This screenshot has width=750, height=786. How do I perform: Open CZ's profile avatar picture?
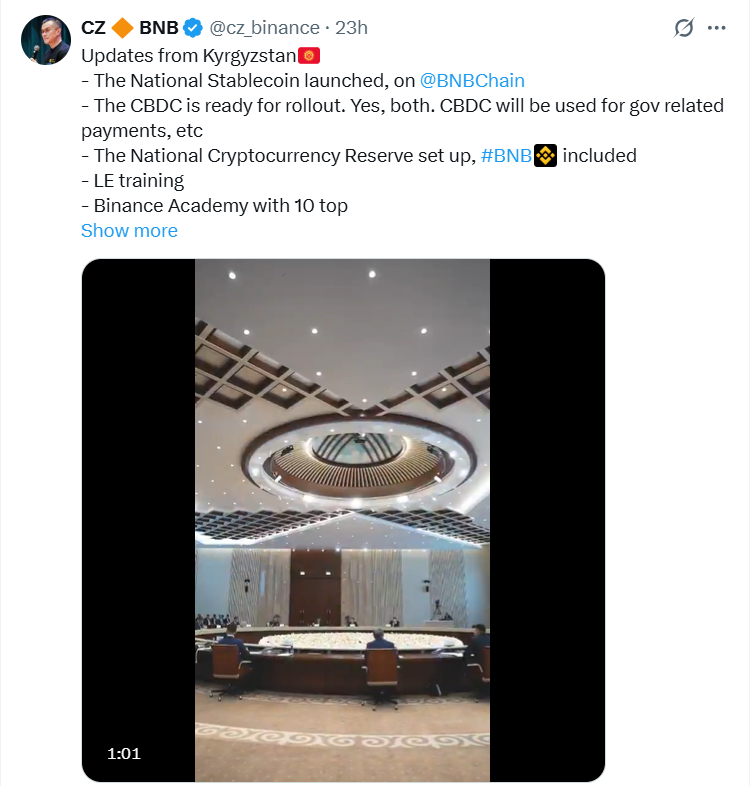(45, 40)
